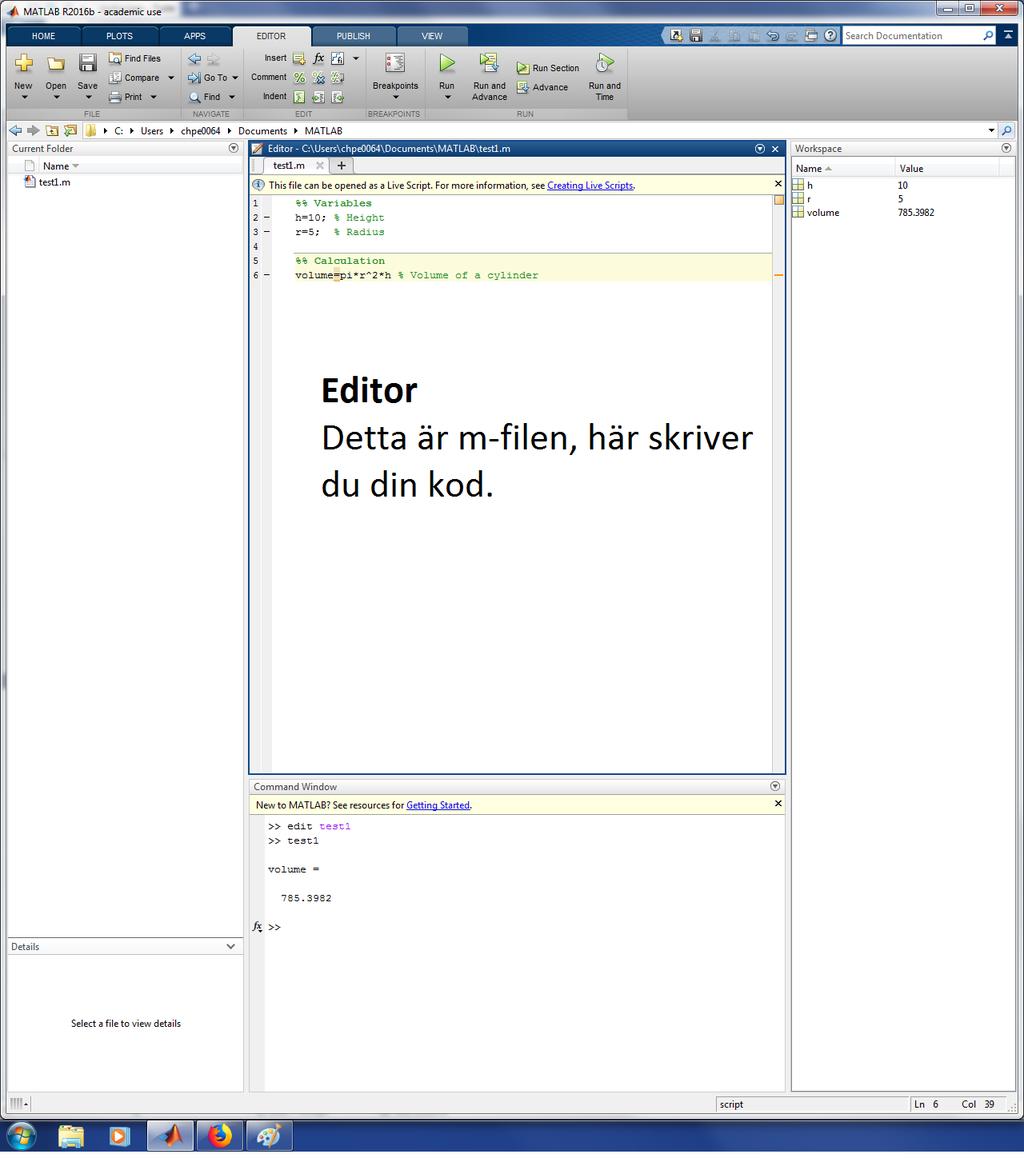Select the test1.m editor tab
This screenshot has width=1024, height=1158.
289,165
